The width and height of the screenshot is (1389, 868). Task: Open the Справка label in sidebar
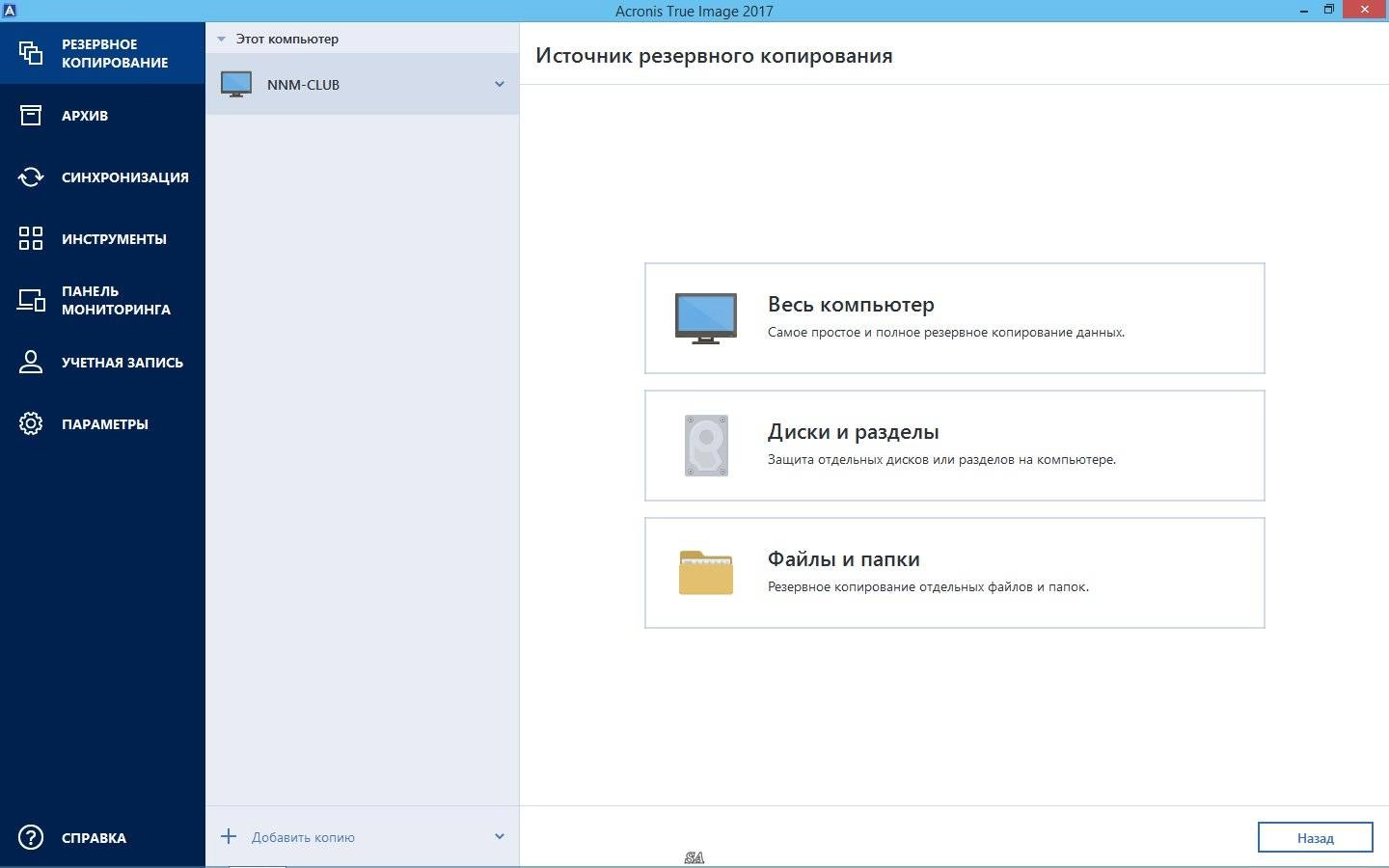tap(94, 838)
